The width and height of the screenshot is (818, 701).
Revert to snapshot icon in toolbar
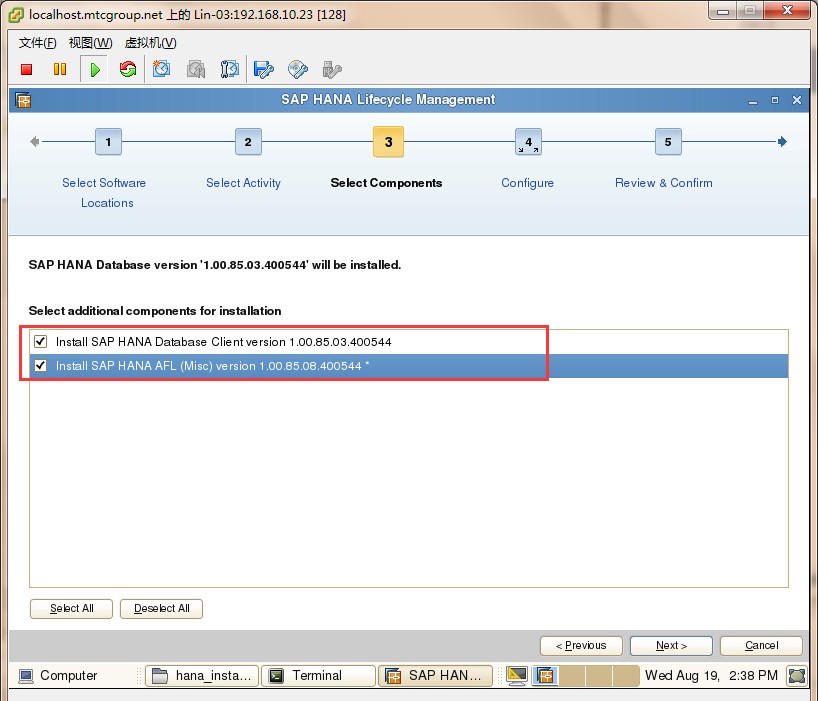click(196, 69)
